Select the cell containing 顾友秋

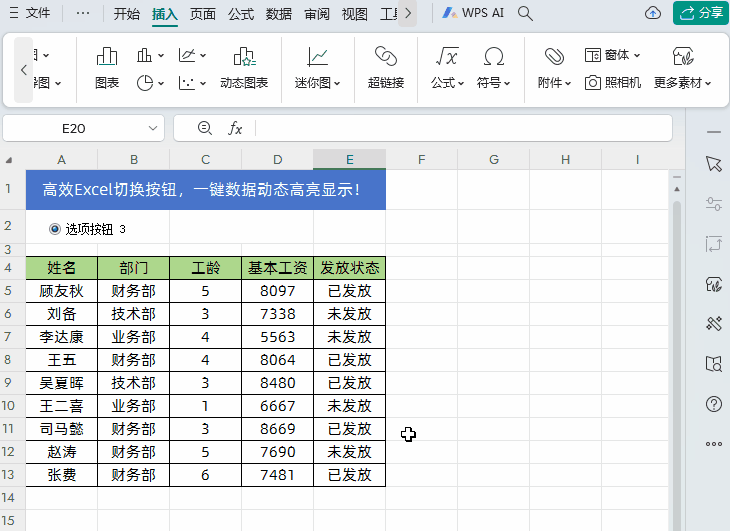click(x=61, y=291)
